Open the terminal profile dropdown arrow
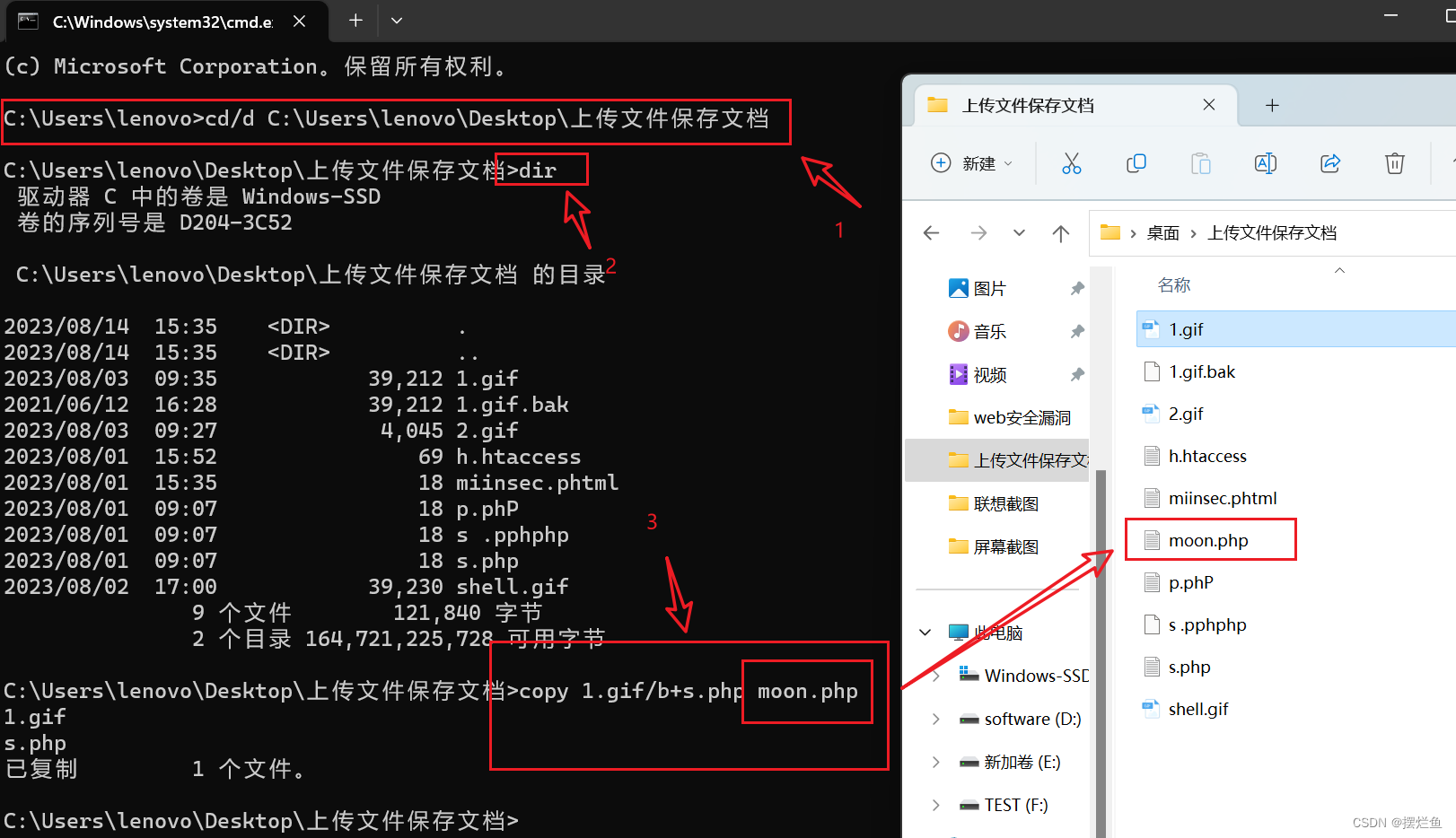Screen dimensions: 1456x838 397,20
